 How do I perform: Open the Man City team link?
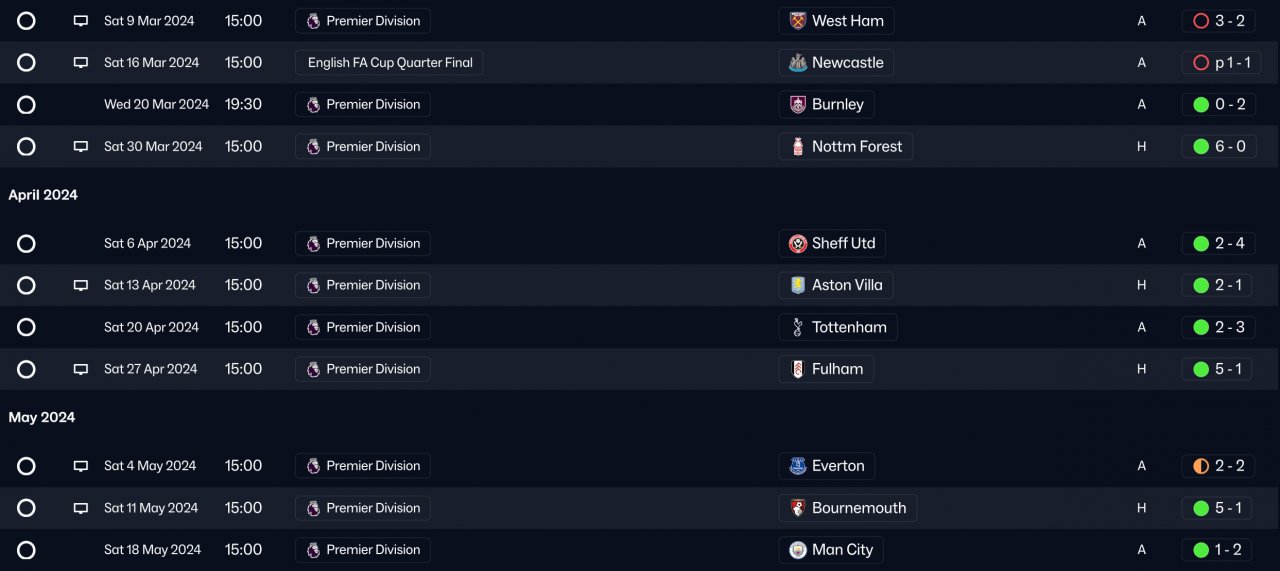(842, 550)
